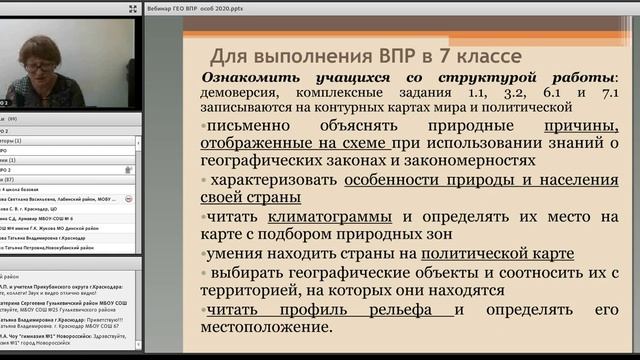Click chat message from гимназия №1 Новороссийск

[63, 340]
